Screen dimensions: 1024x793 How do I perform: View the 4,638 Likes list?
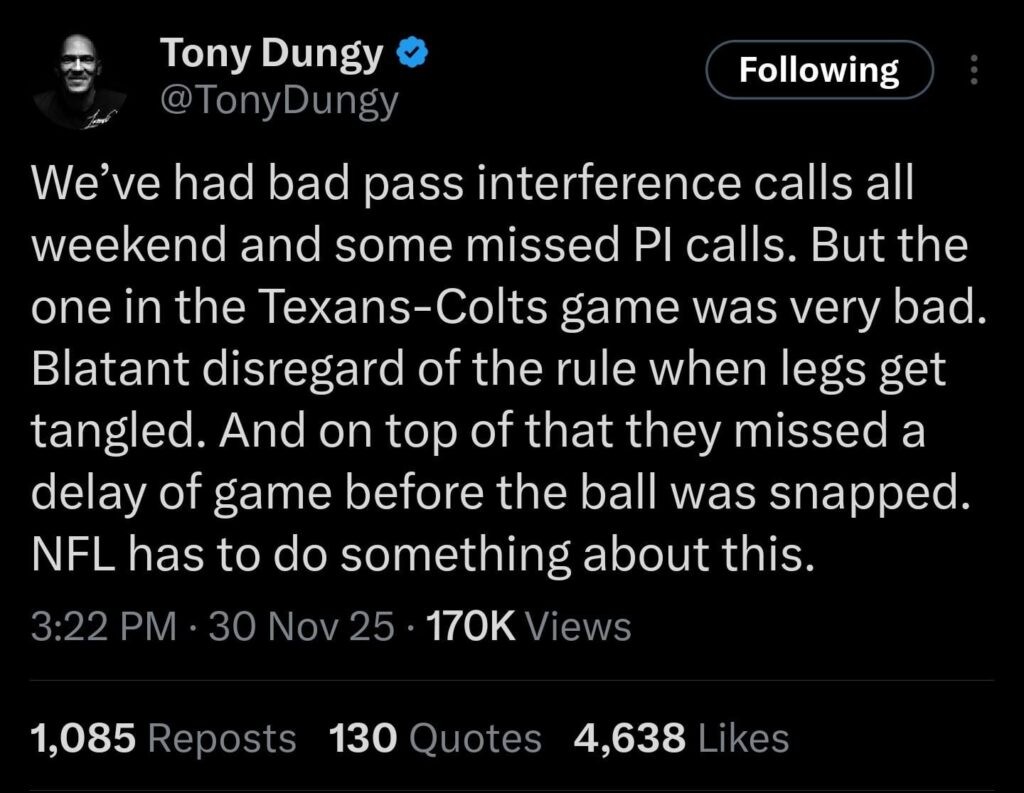[x=681, y=739]
